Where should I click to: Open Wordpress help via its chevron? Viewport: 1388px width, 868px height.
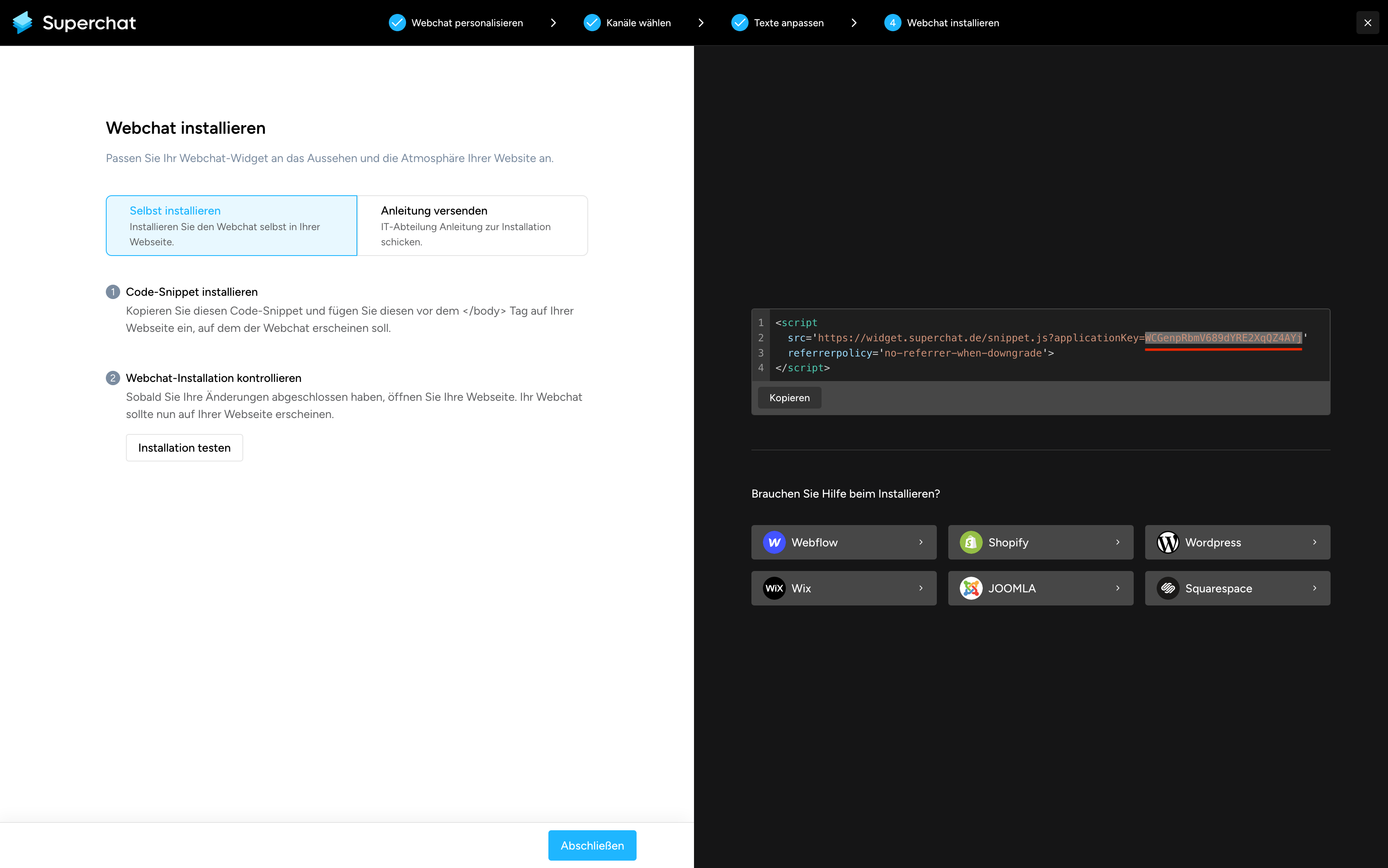1315,542
